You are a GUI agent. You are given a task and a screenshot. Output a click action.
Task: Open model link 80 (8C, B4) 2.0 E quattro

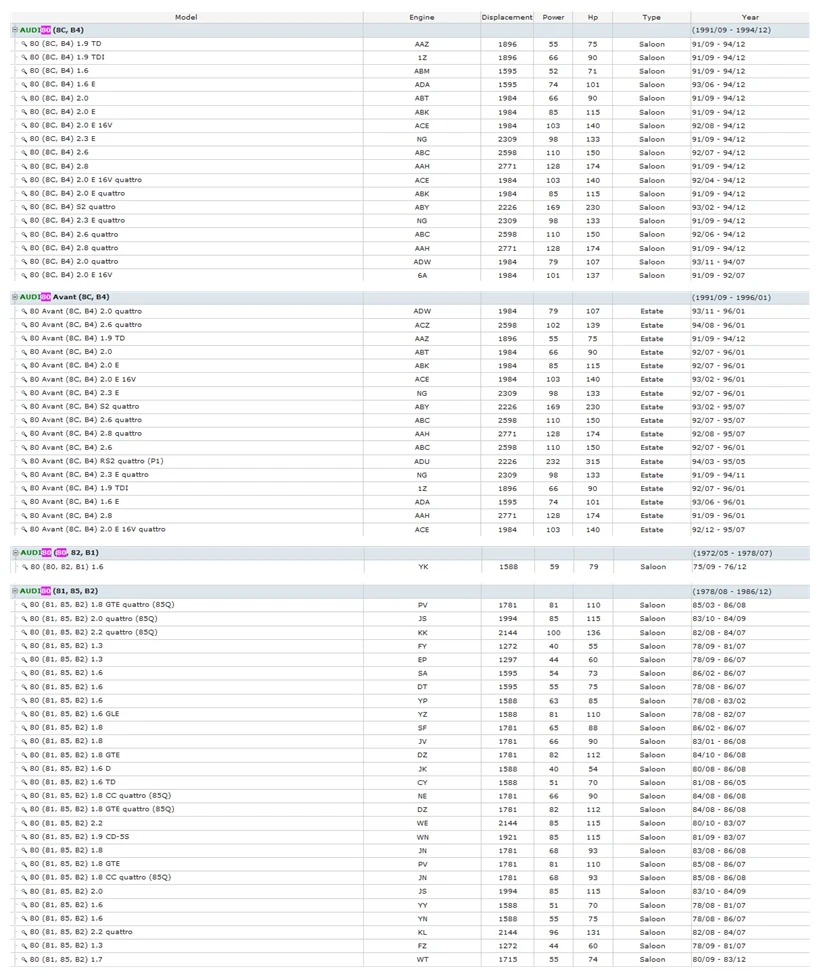pos(77,194)
